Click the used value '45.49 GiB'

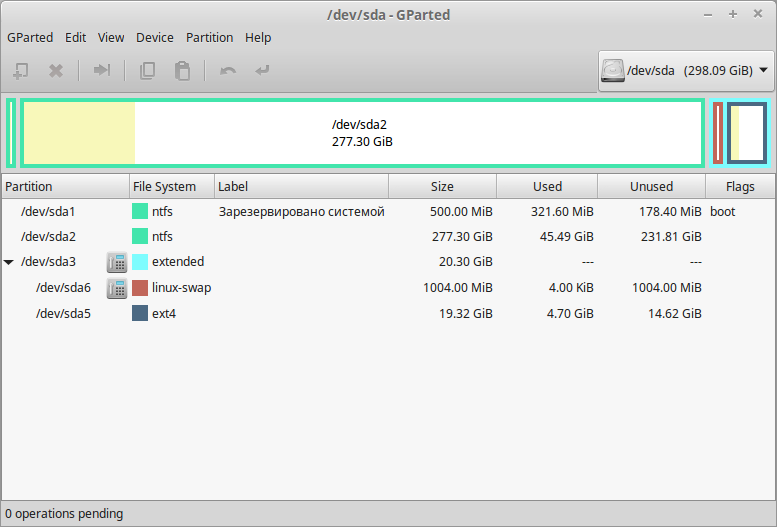(x=566, y=236)
